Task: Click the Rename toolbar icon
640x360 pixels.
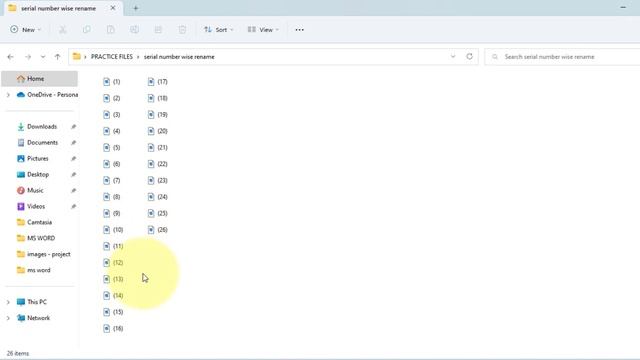Action: point(134,29)
